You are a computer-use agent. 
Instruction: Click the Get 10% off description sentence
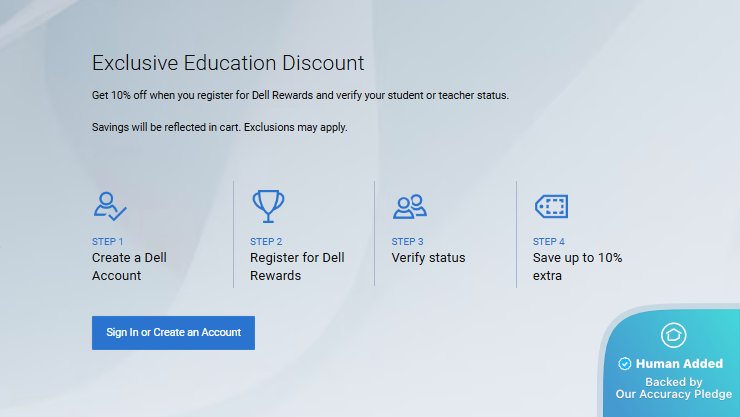(300, 95)
